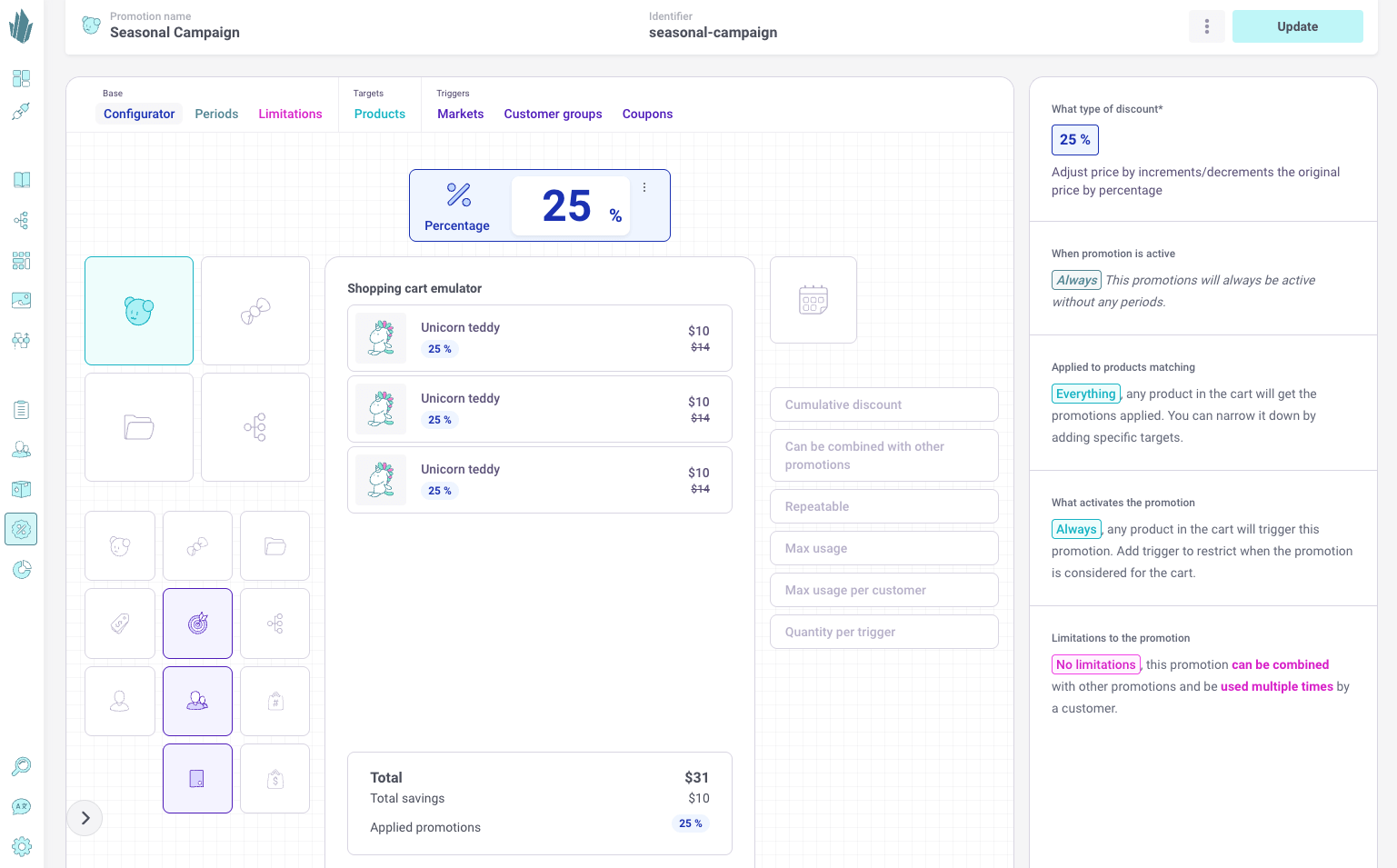Enable the Repeatable limitation
The image size is (1397, 868).
[x=883, y=506]
